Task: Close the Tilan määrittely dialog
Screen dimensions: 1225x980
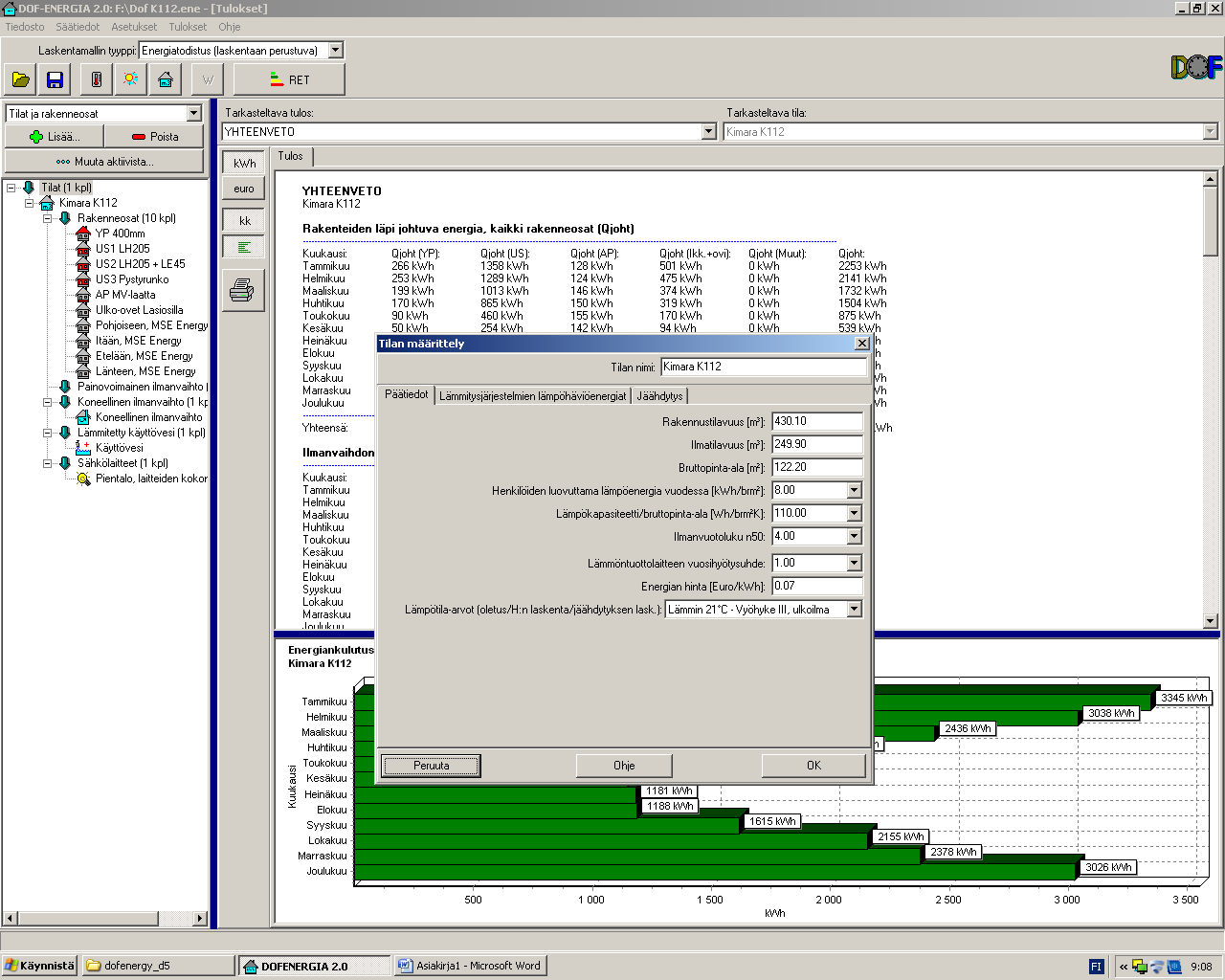Action: [861, 344]
